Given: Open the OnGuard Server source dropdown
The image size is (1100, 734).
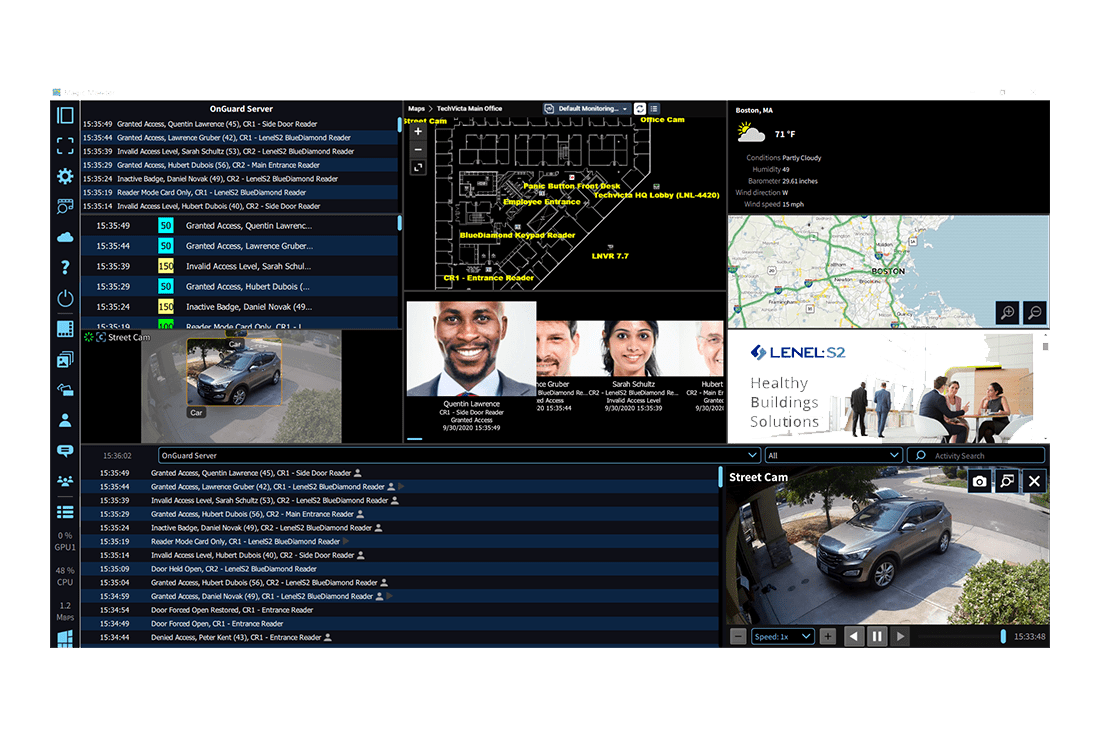Looking at the screenshot, I should [x=458, y=455].
